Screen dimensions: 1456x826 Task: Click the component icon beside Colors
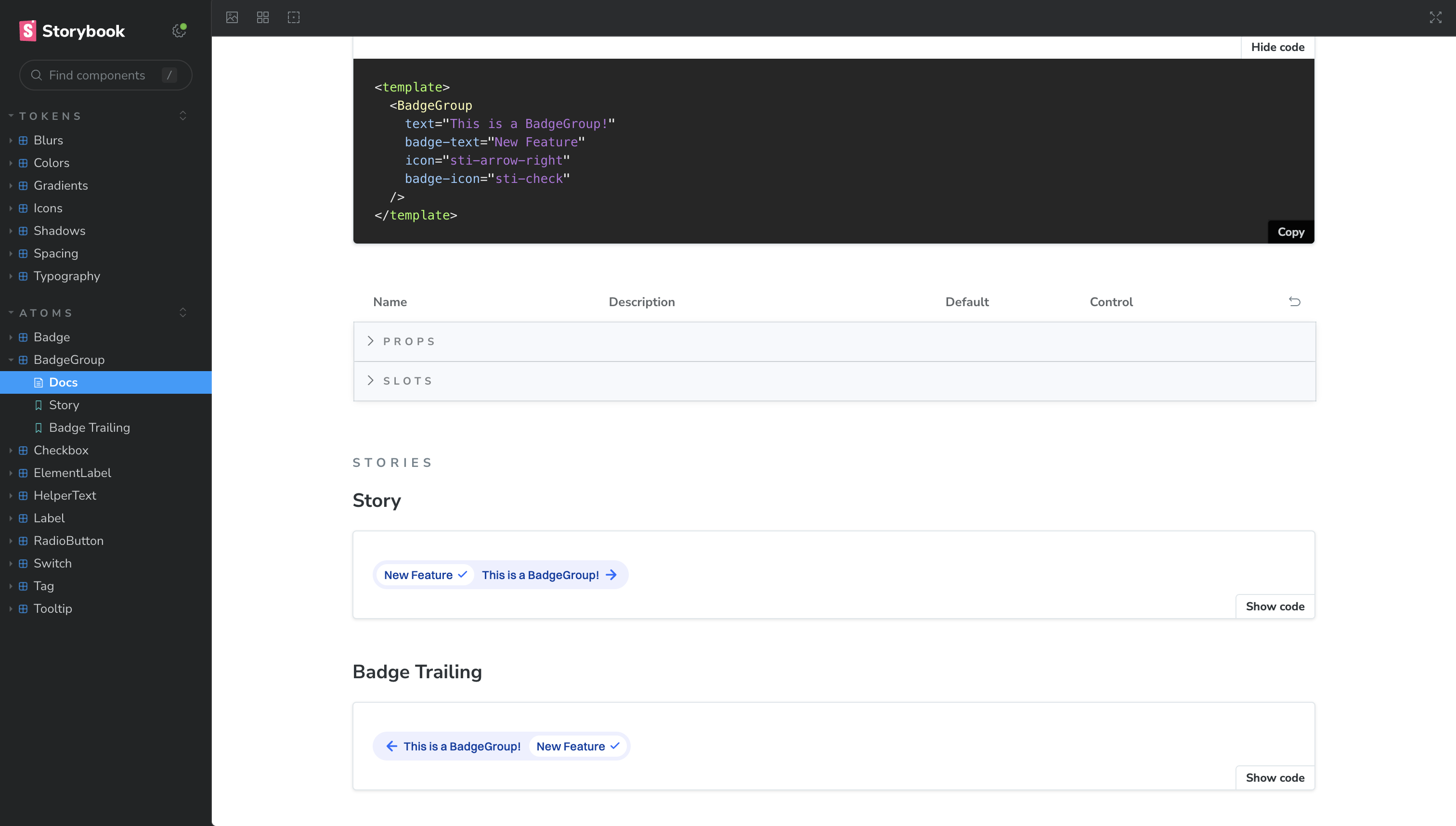[x=23, y=163]
